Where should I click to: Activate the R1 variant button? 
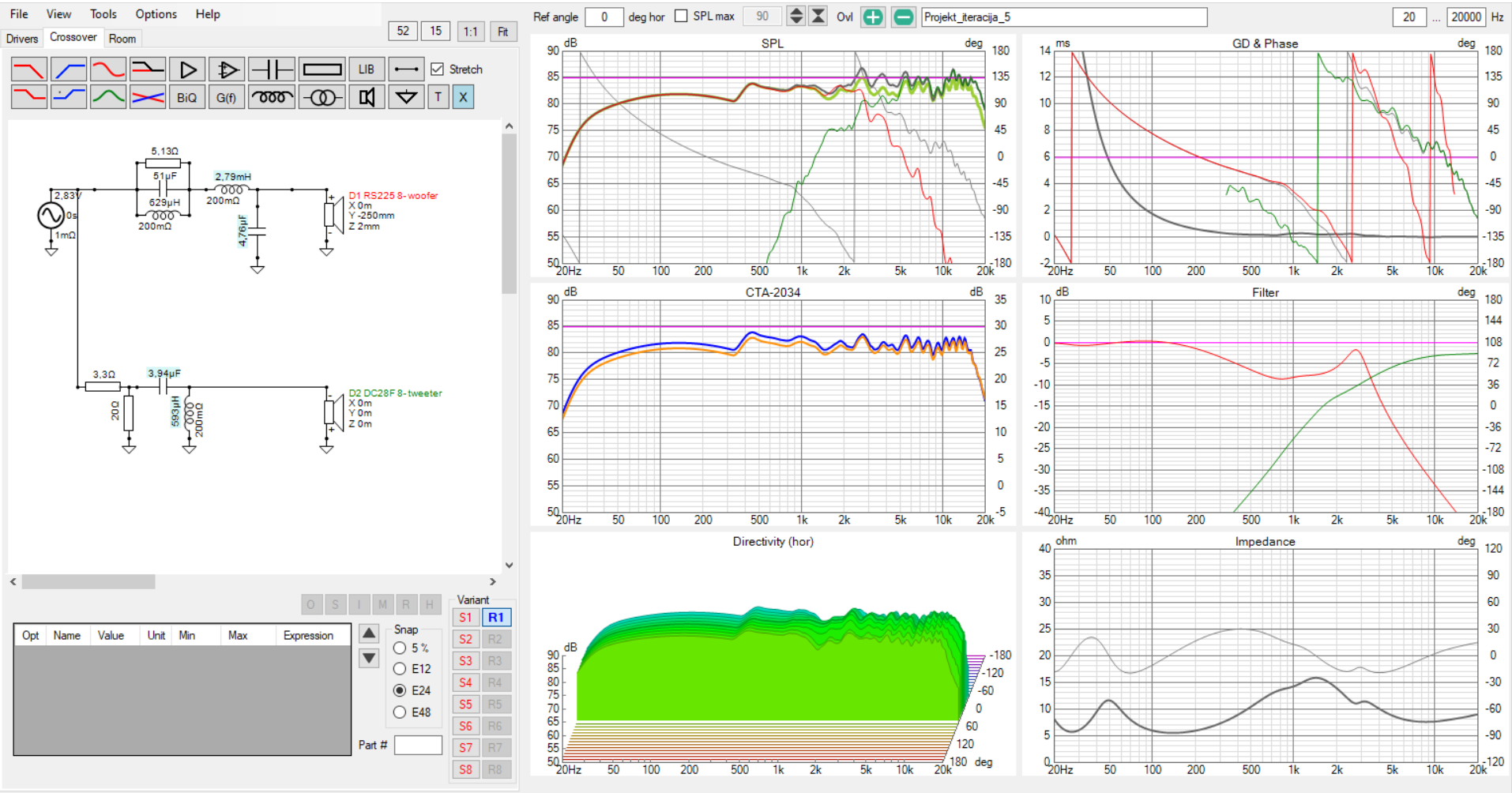[496, 618]
